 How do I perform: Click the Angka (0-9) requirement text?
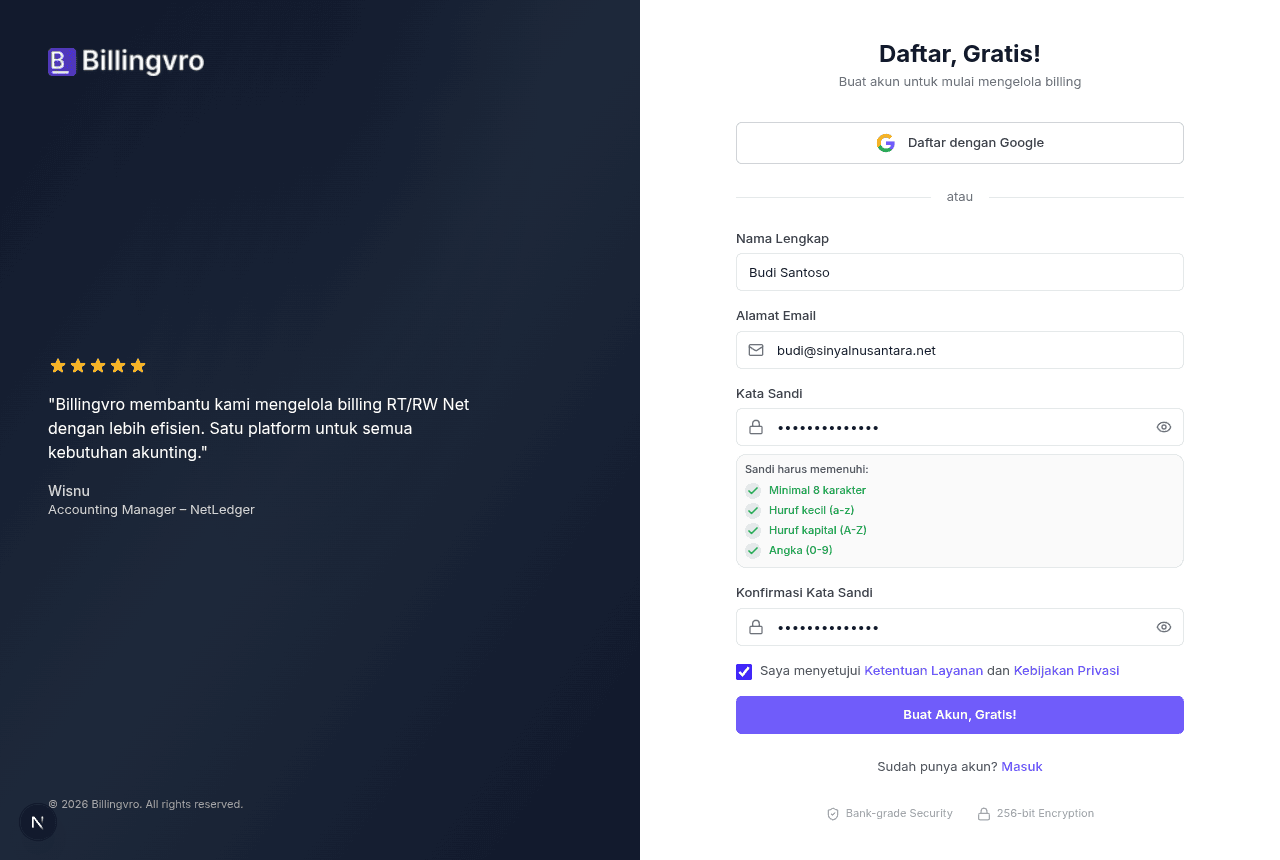pyautogui.click(x=801, y=551)
